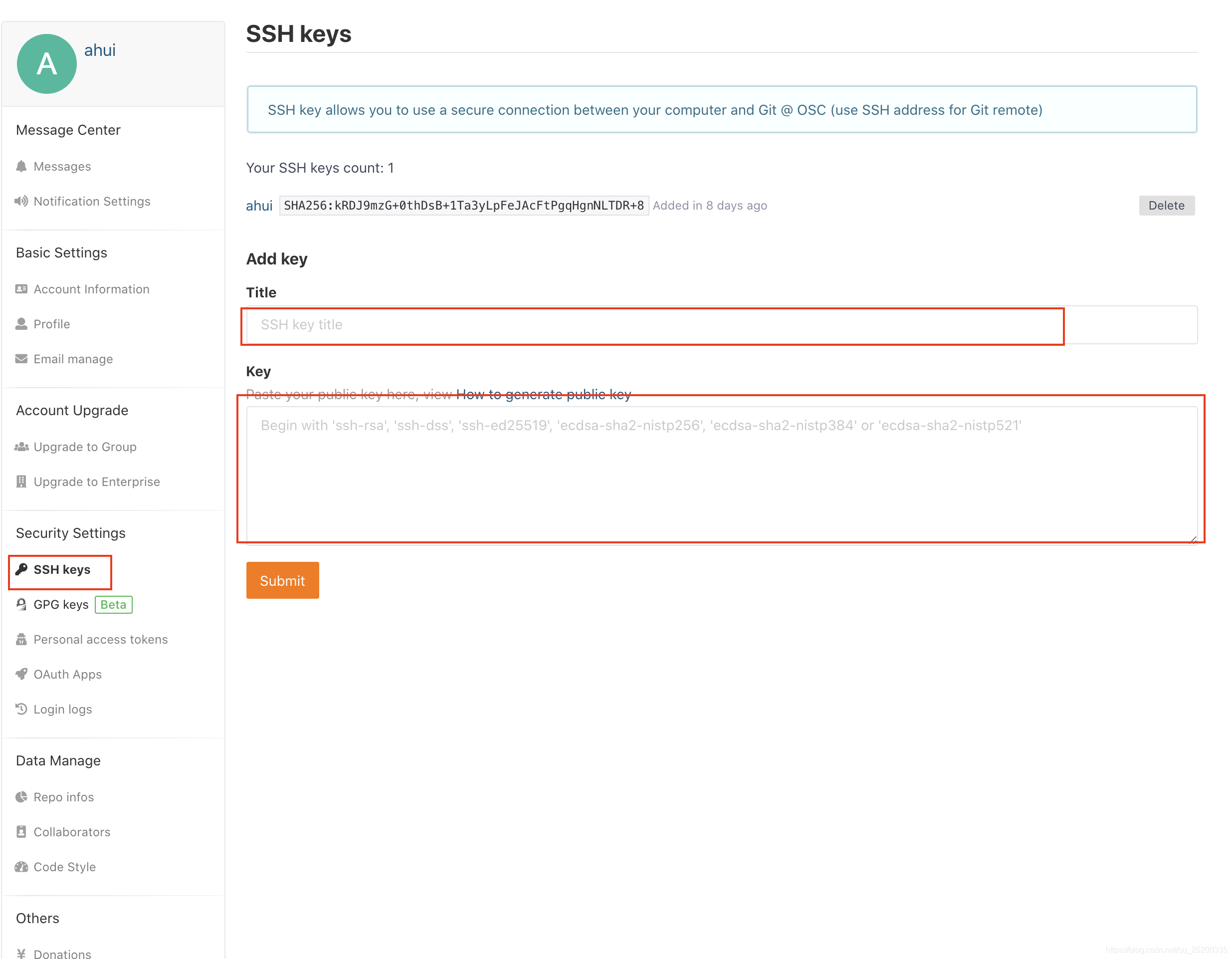Click the SSH keys icon in sidebar

pos(23,570)
